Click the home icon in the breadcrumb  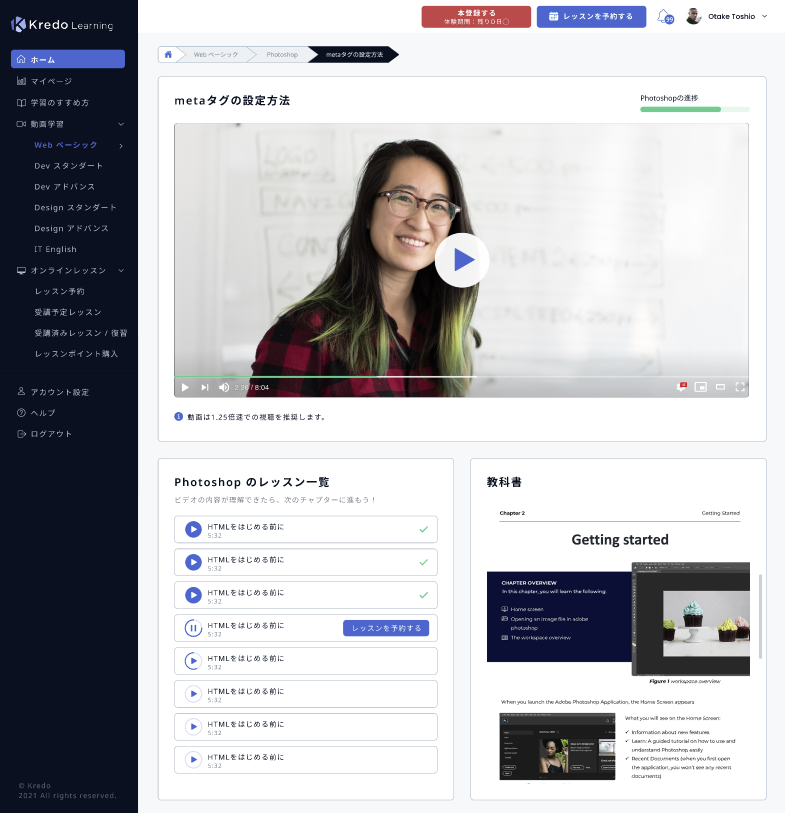[169, 54]
